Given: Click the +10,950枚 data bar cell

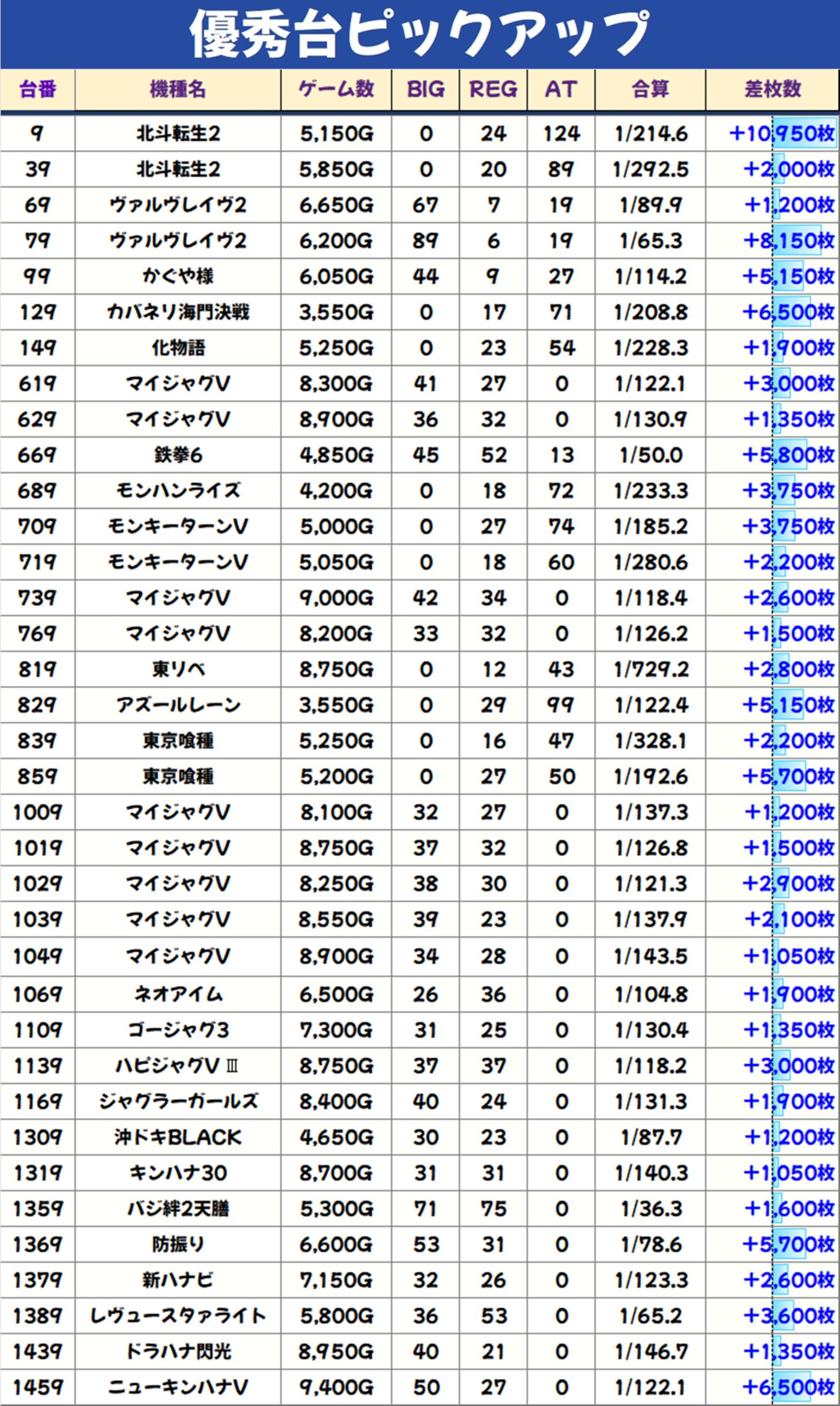Looking at the screenshot, I should [781, 133].
